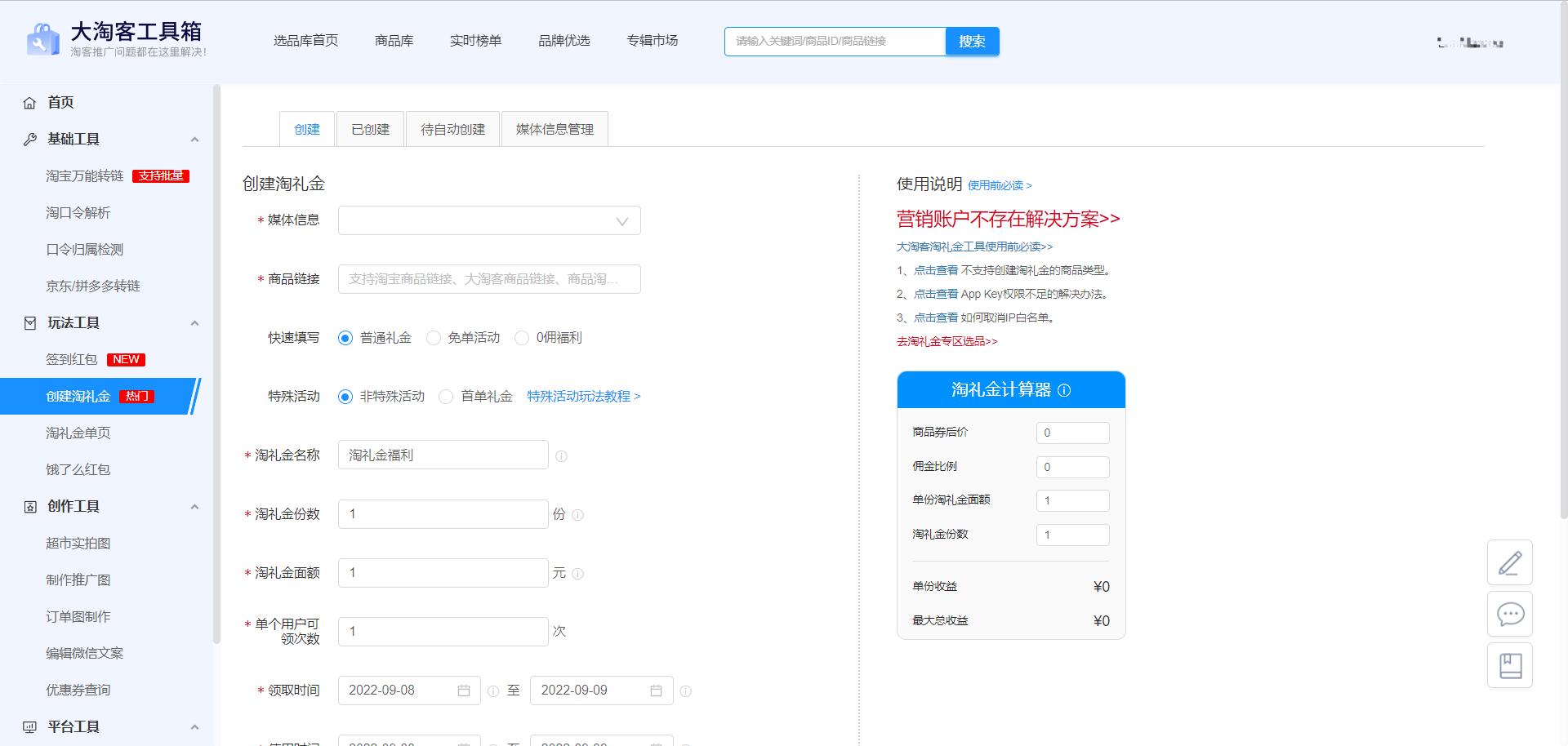The image size is (1568, 746).
Task: Switch to the 已创建 tab
Action: tap(370, 129)
